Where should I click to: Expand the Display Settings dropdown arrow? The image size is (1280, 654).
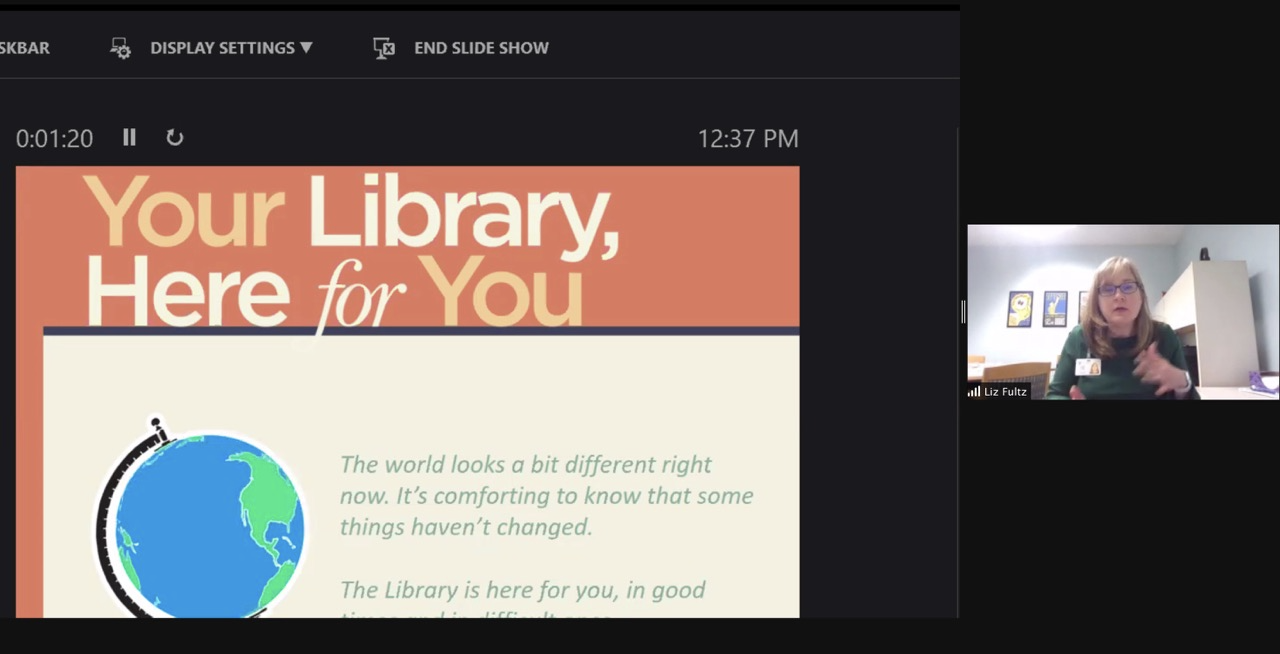306,48
